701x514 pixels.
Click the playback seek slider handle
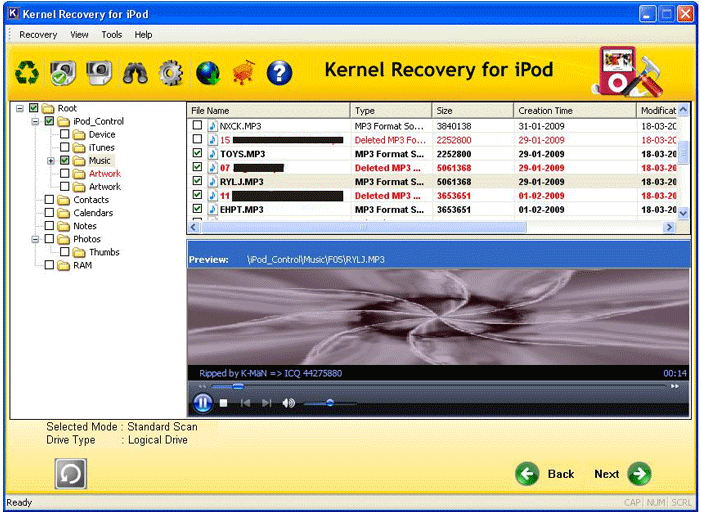[238, 386]
